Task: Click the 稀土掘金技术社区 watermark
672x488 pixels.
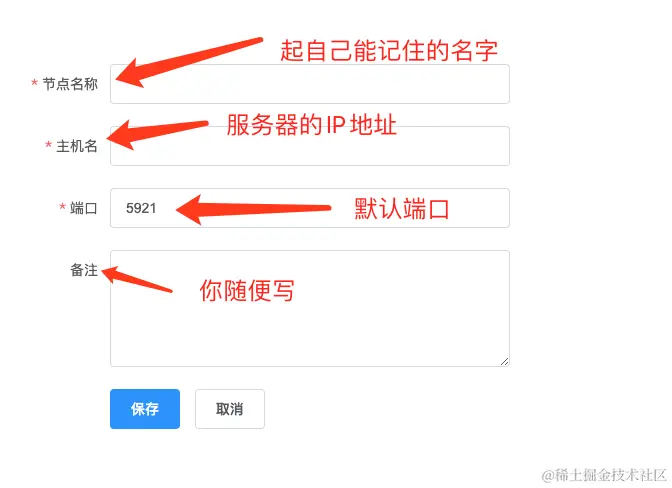Action: (604, 475)
